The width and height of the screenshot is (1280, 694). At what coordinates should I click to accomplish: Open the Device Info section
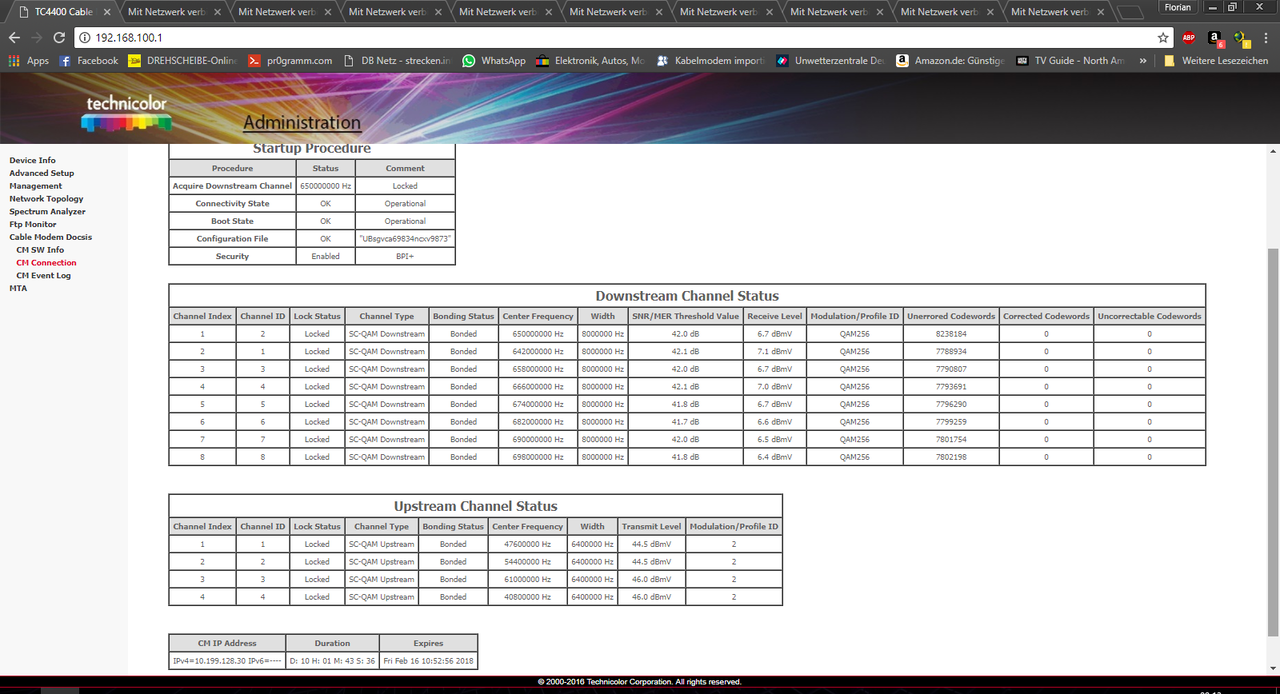tap(32, 161)
